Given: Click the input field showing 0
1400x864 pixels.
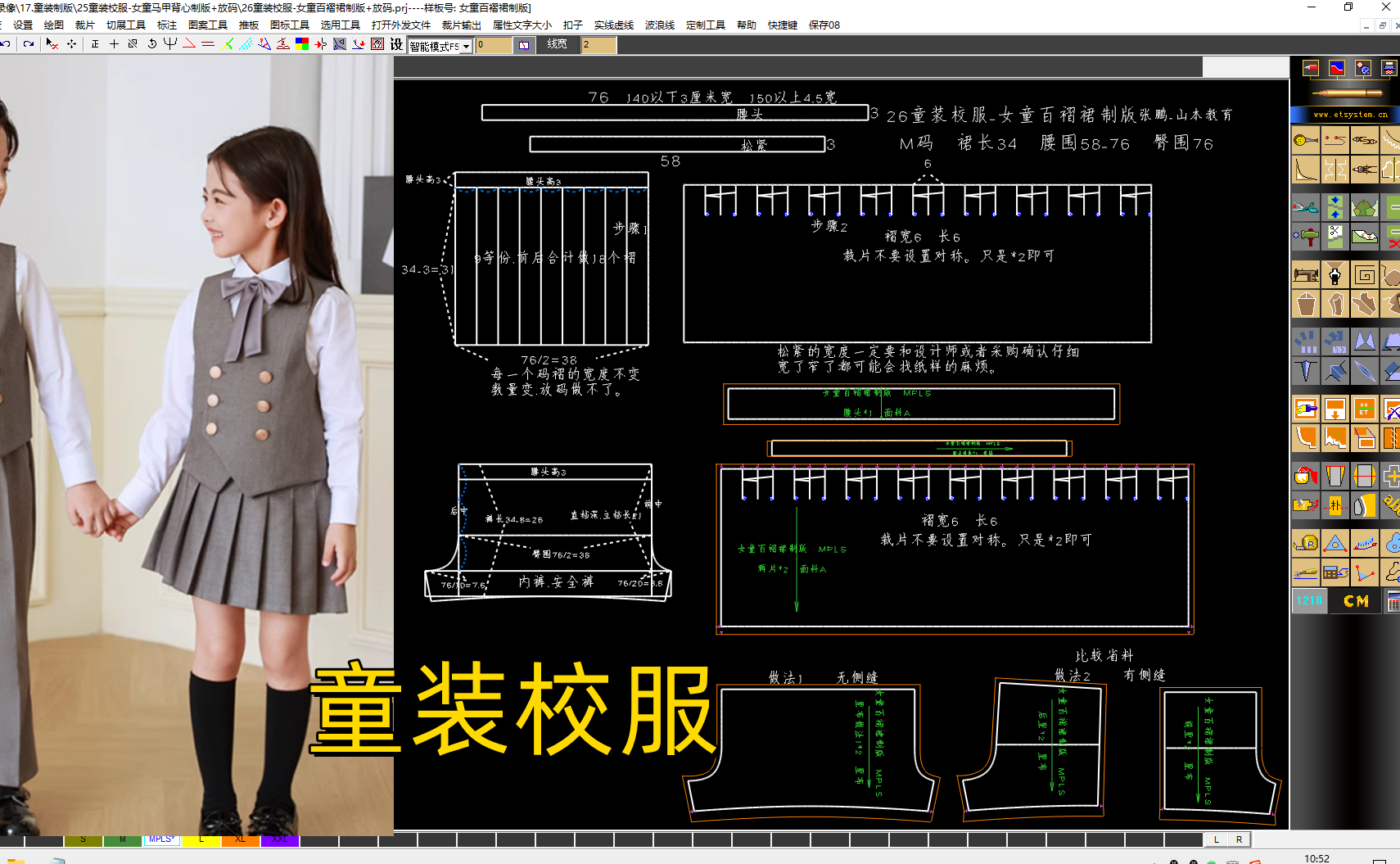Looking at the screenshot, I should [495, 45].
